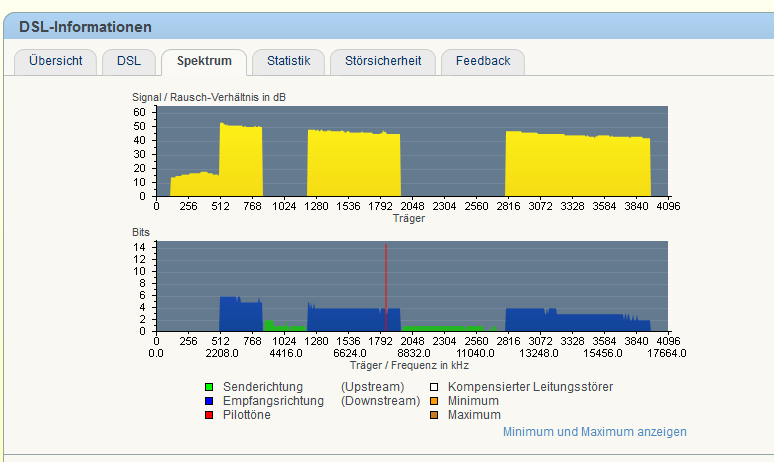This screenshot has width=774, height=462.
Task: Click the 8832.0 frequency axis value
Action: tap(413, 353)
